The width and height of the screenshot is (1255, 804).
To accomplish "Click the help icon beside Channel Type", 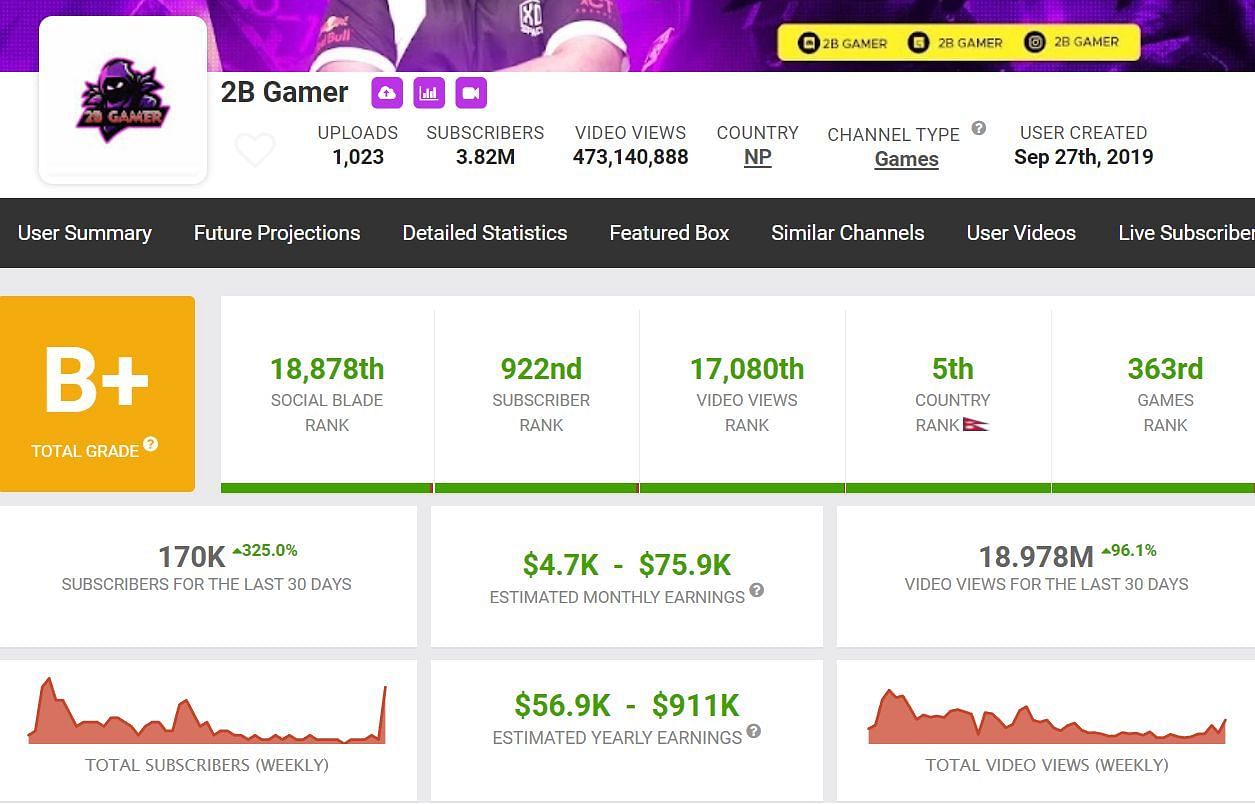I will tap(979, 128).
